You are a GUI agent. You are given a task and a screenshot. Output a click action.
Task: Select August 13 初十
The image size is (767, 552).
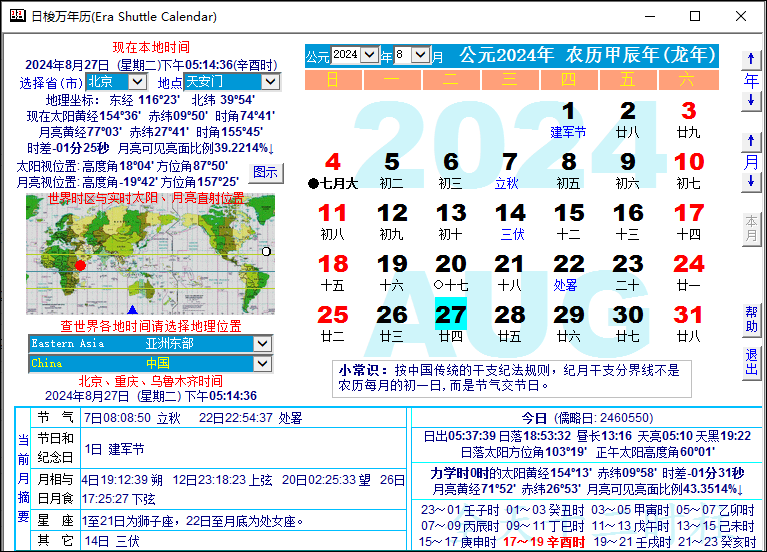451,222
